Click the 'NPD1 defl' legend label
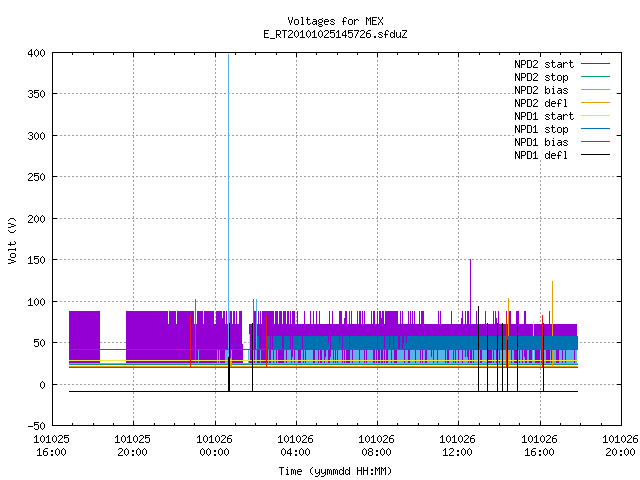The height and width of the screenshot is (480, 640). 541,156
